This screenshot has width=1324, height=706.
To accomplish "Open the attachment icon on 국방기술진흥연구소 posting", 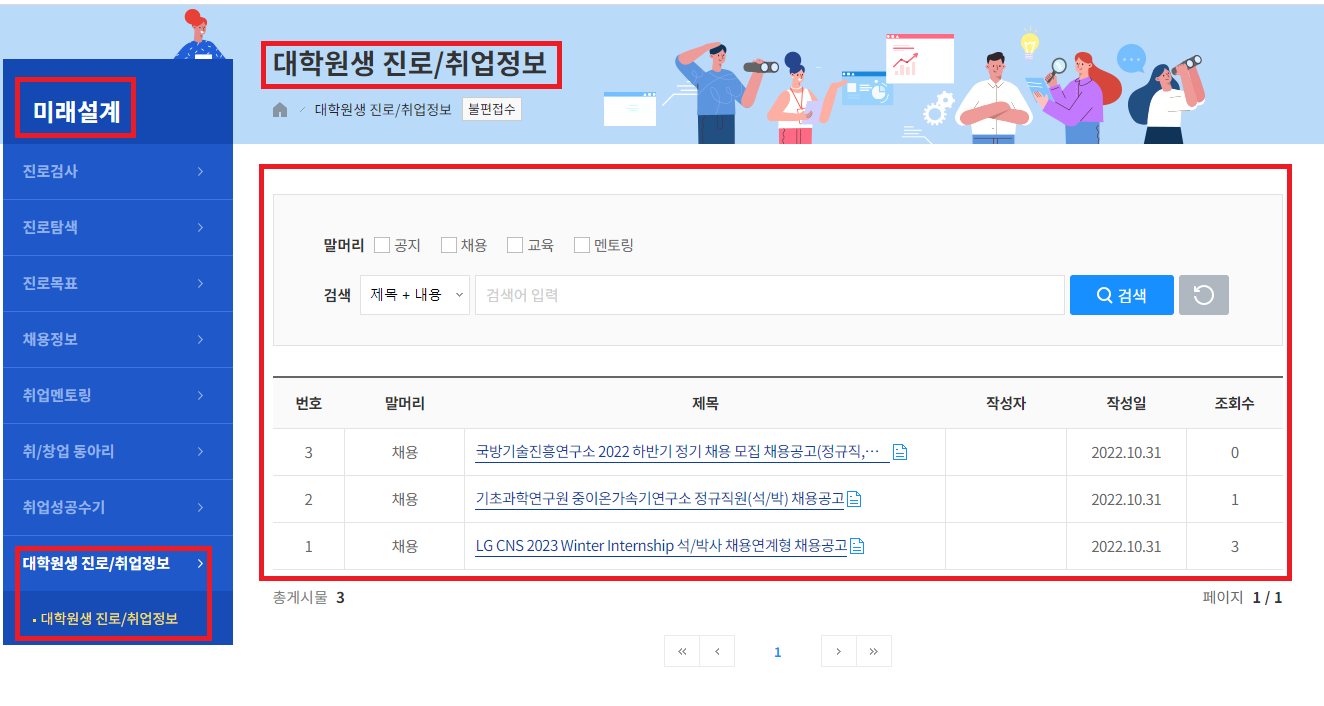I will click(899, 451).
